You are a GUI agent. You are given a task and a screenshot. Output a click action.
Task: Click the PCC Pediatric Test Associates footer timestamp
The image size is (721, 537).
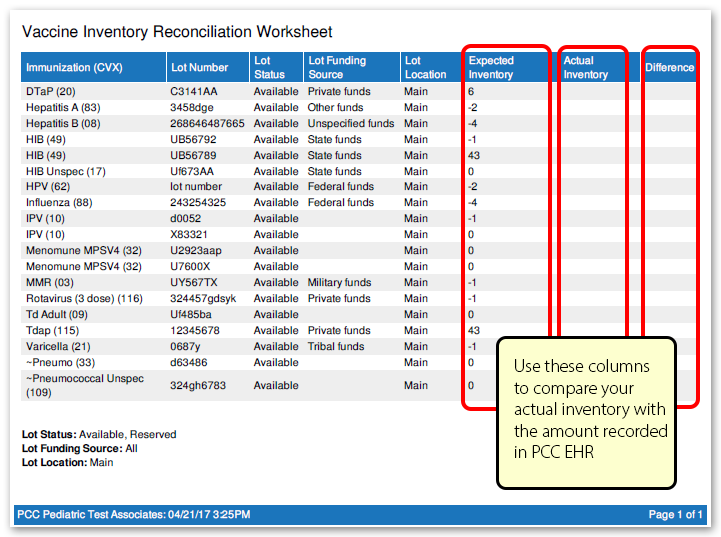click(134, 514)
